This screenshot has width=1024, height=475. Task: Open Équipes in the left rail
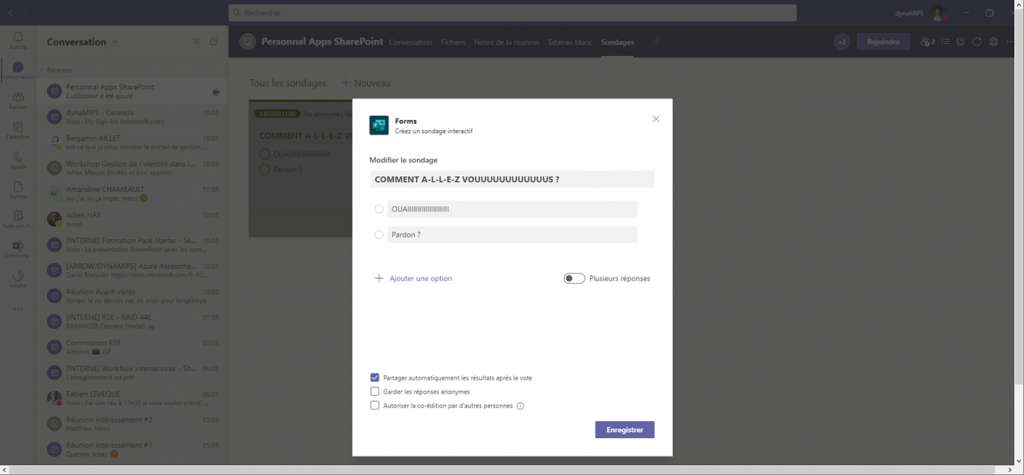18,98
